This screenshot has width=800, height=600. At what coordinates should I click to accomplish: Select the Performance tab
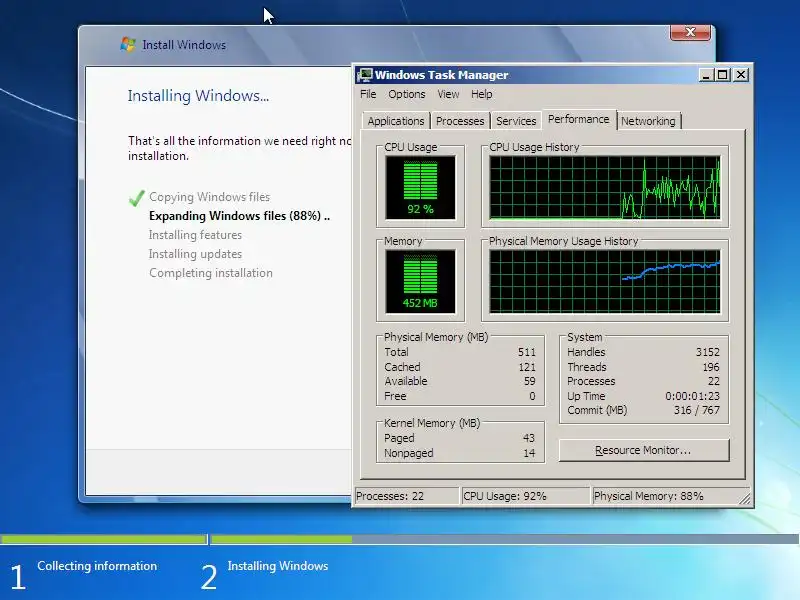point(579,119)
